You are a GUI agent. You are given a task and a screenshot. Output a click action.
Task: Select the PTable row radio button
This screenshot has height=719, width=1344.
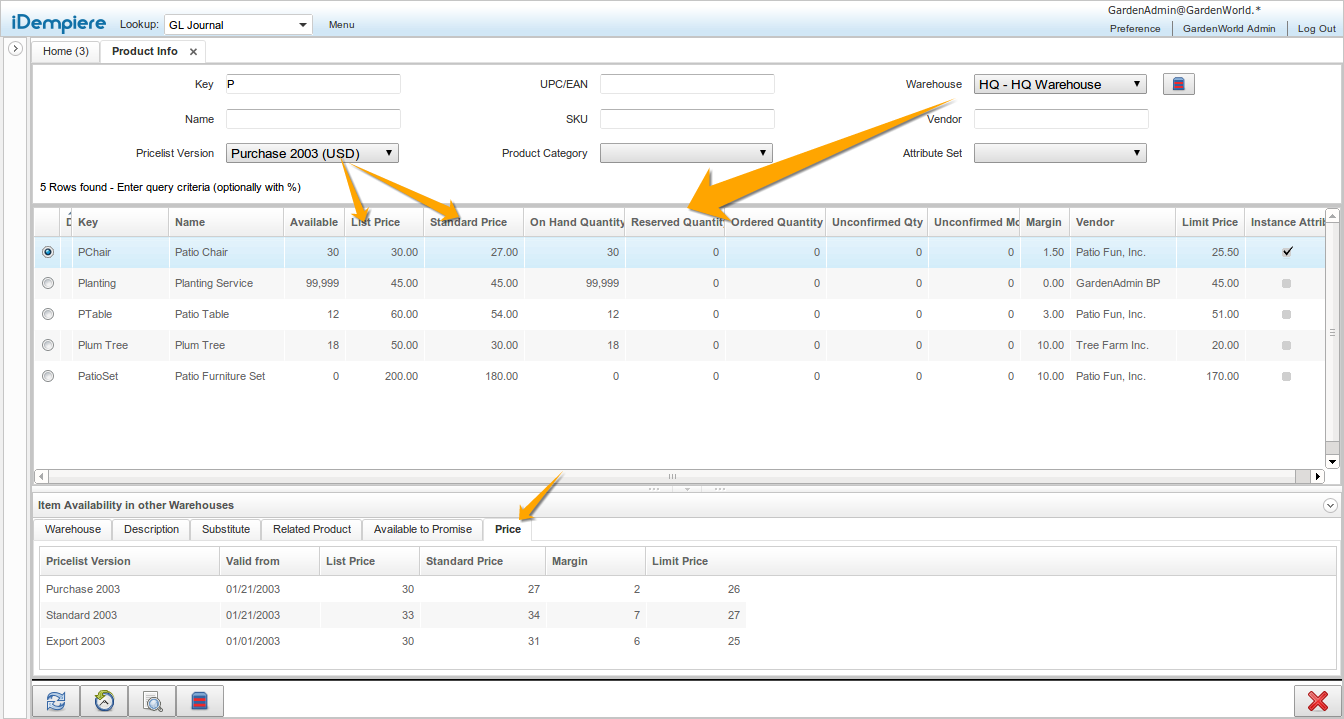tap(48, 314)
